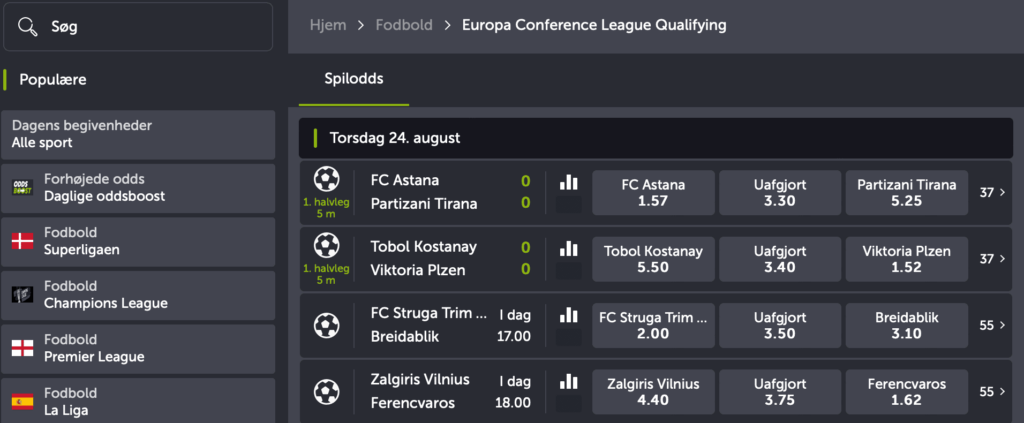Open statistics icon for Tobol Kostanay match

pos(569,248)
